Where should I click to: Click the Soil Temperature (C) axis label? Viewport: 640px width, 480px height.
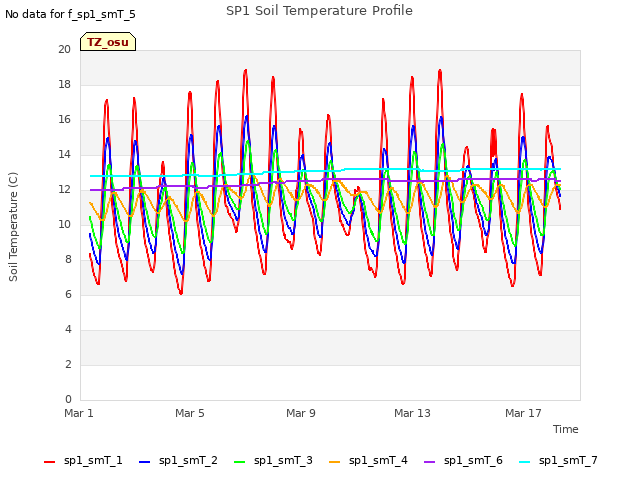(x=13, y=227)
